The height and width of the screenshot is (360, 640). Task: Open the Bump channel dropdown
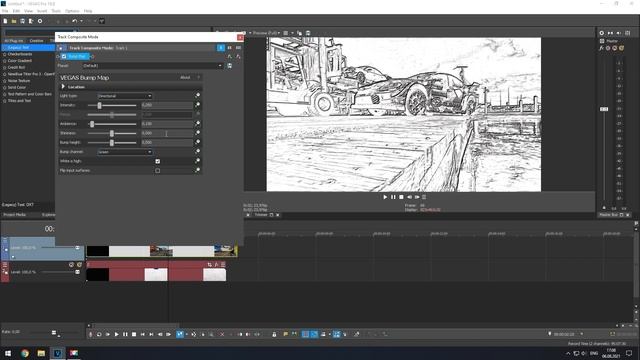(124, 152)
